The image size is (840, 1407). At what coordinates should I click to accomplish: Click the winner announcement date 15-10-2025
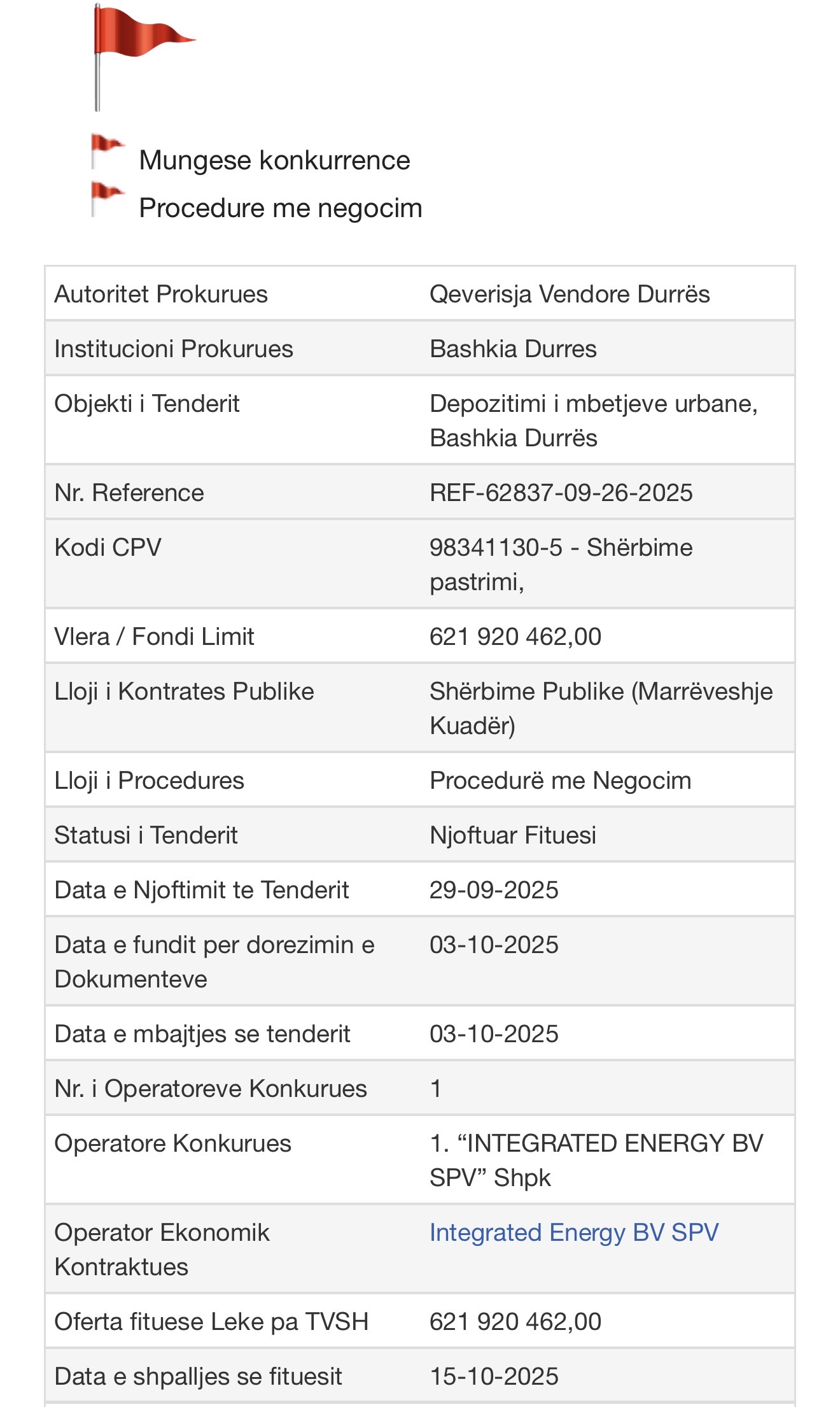pyautogui.click(x=494, y=1376)
